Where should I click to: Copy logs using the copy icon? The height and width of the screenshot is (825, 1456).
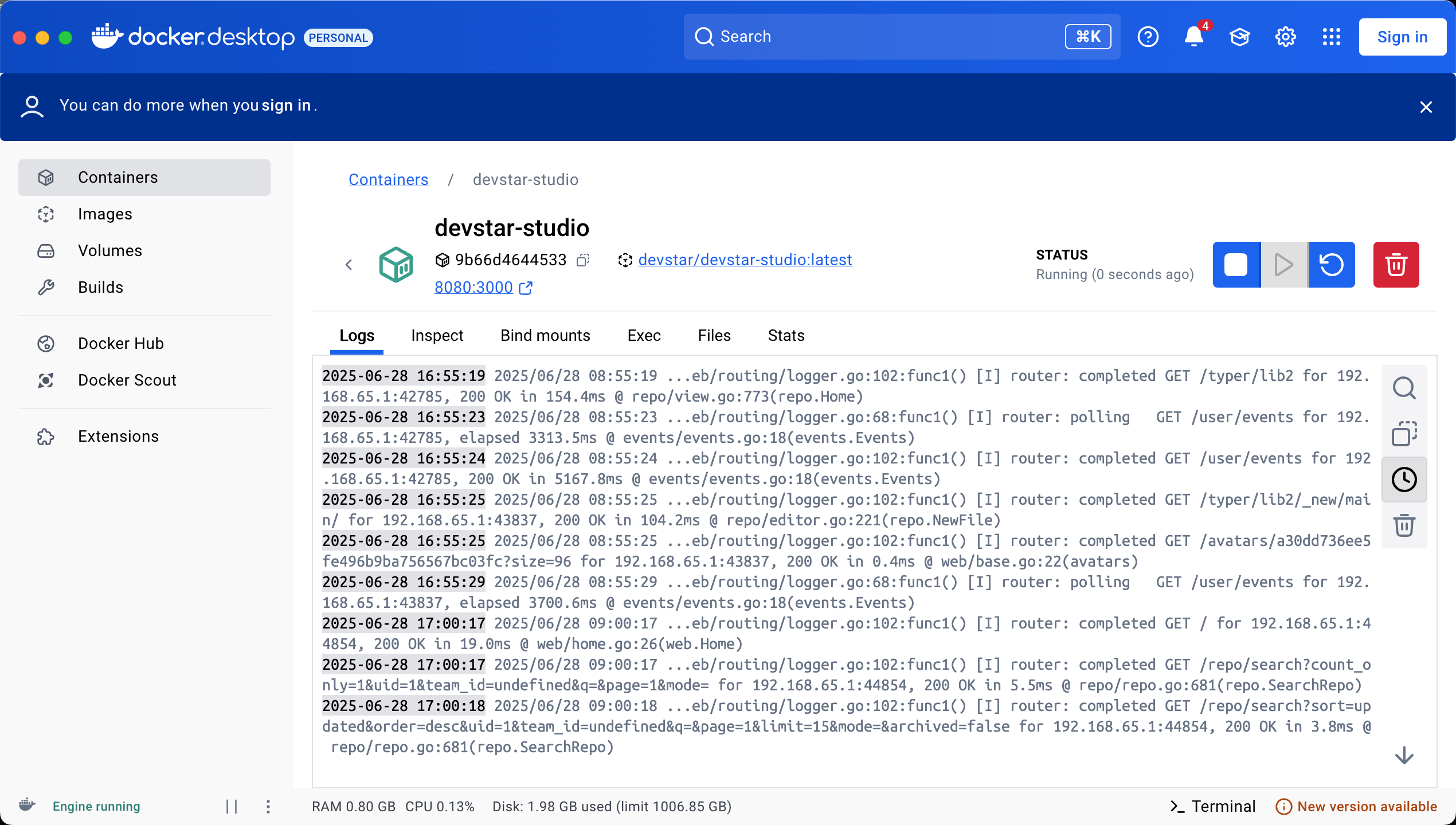tap(1404, 434)
